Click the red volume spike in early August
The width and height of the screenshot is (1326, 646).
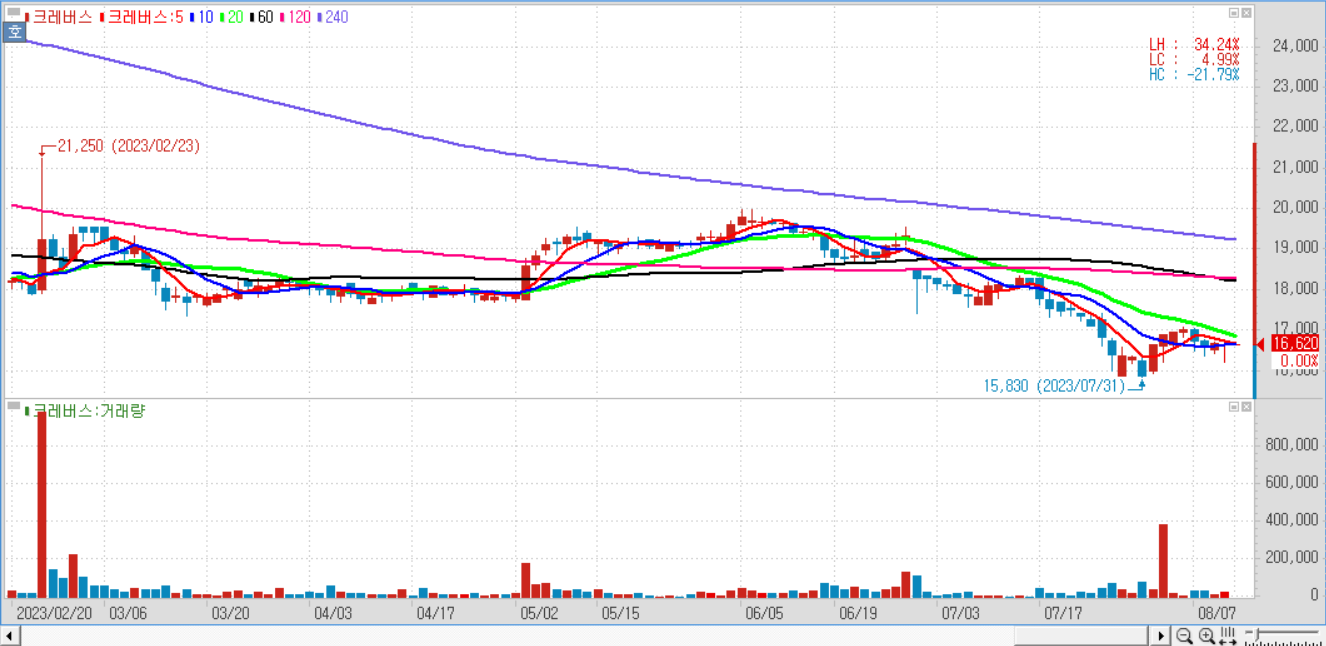tap(1164, 561)
